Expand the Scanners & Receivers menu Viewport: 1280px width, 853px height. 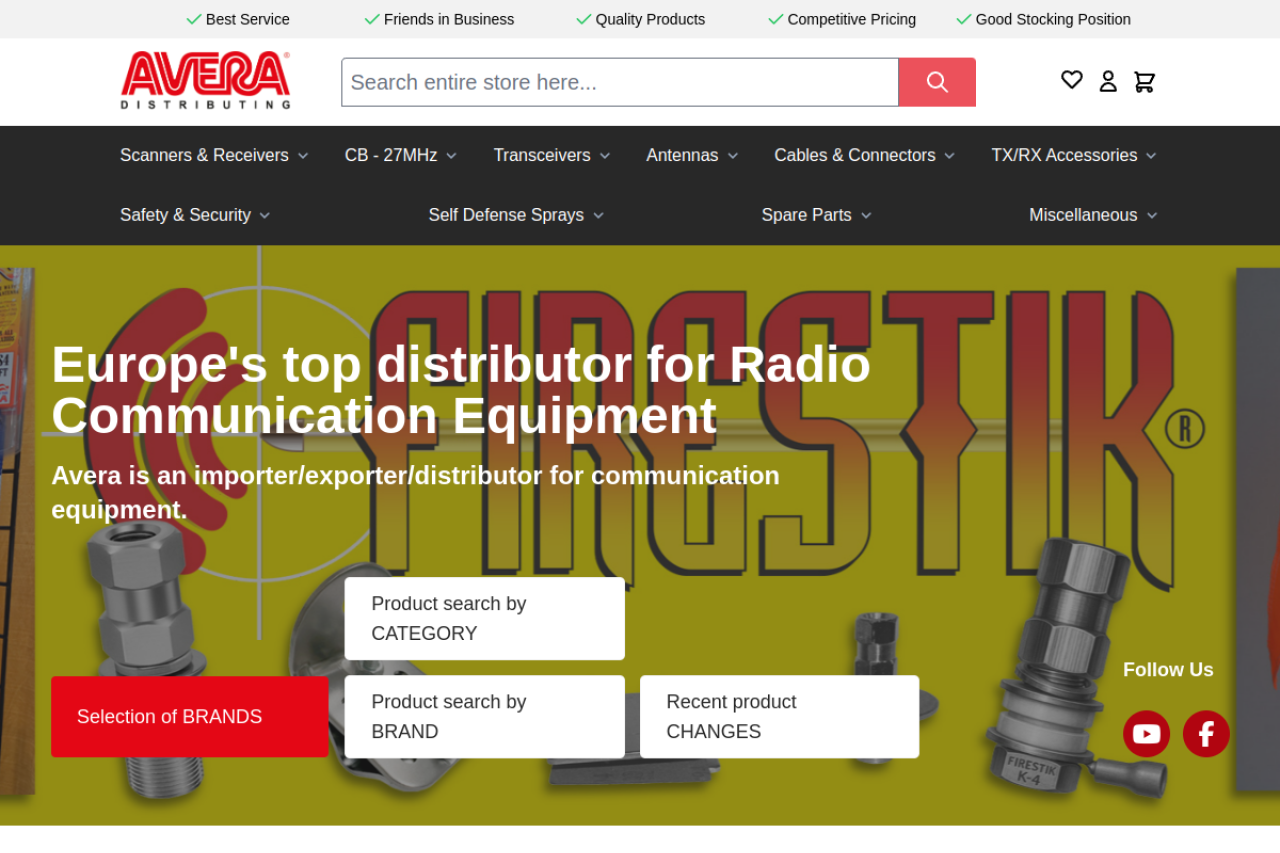click(x=214, y=155)
